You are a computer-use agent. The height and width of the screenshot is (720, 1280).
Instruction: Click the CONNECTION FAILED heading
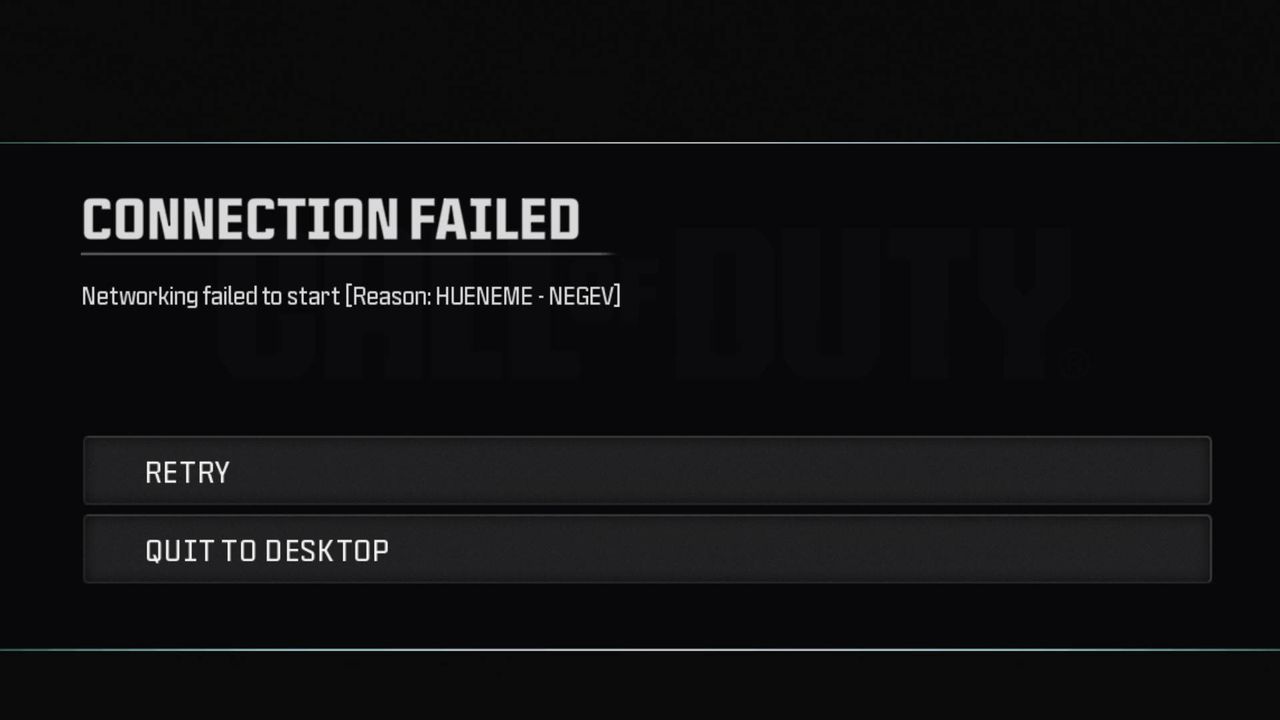(330, 220)
